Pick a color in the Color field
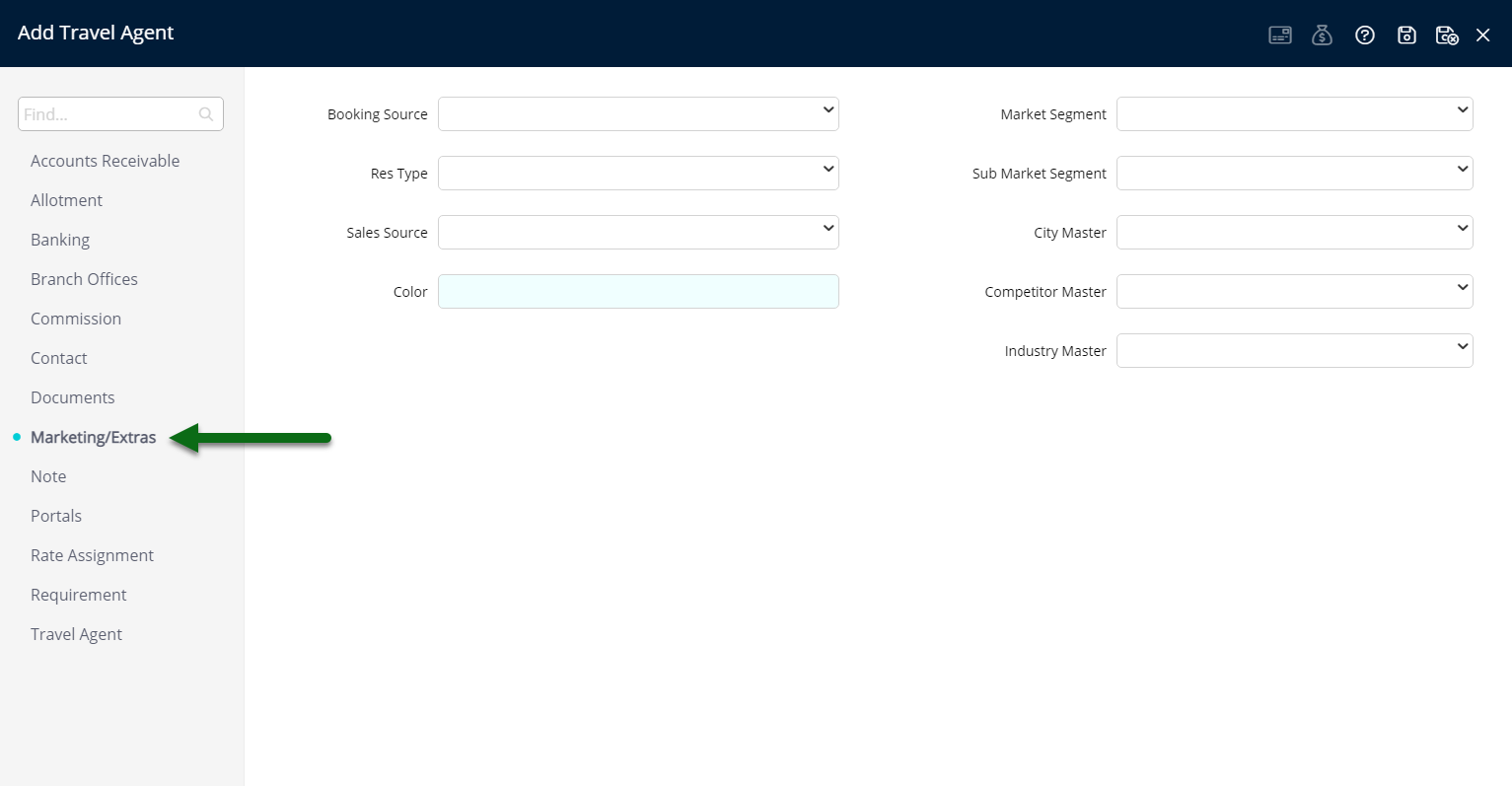The width and height of the screenshot is (1512, 786). (x=638, y=291)
